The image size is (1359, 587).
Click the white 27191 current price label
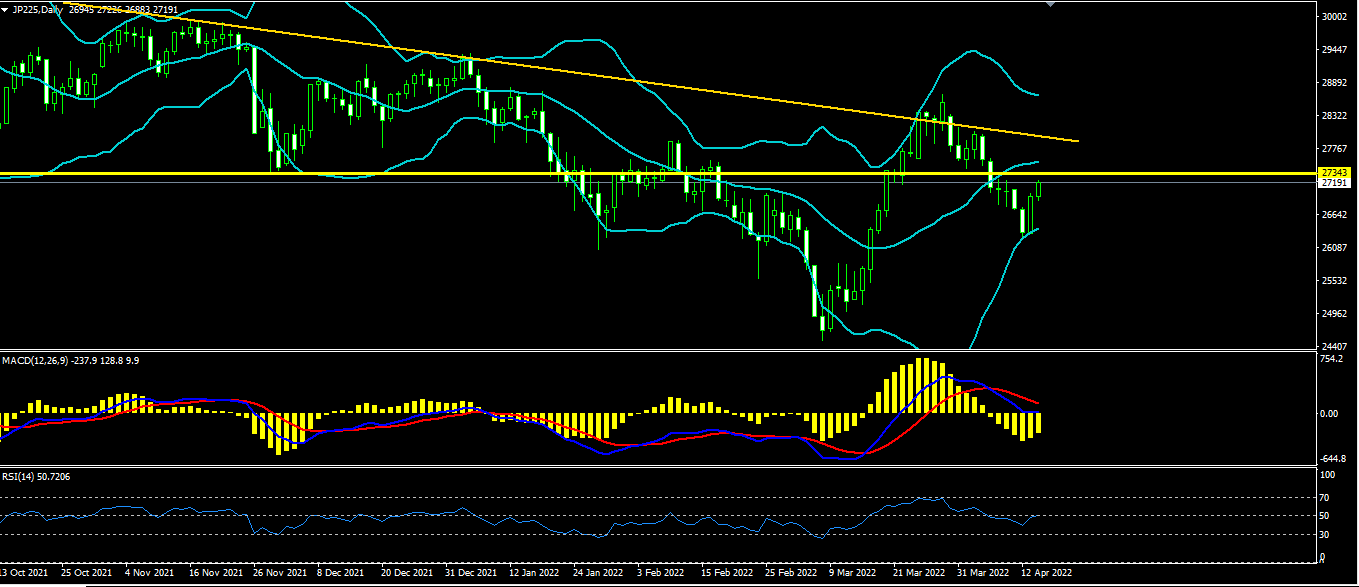pos(1335,183)
